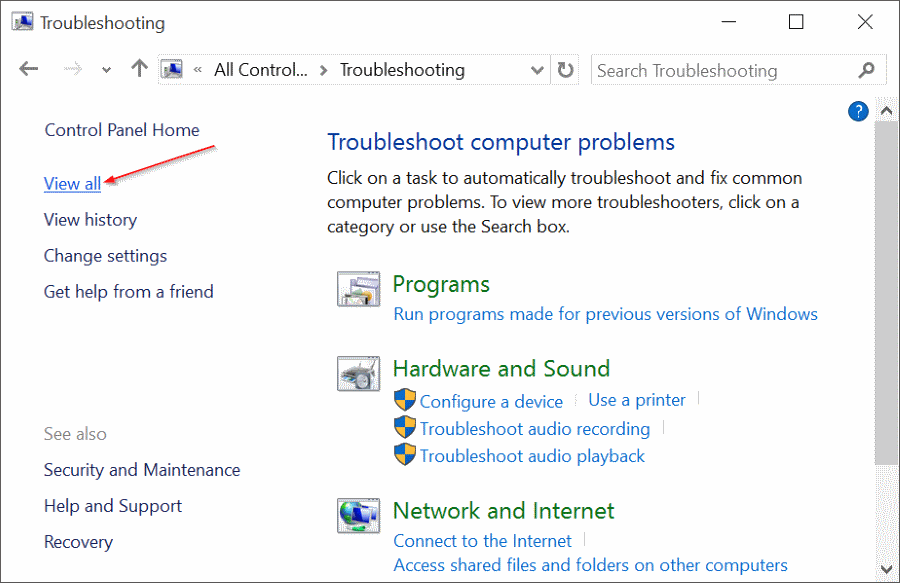Select Troubleshooting breadcrumb segment
The height and width of the screenshot is (583, 900).
[402, 70]
